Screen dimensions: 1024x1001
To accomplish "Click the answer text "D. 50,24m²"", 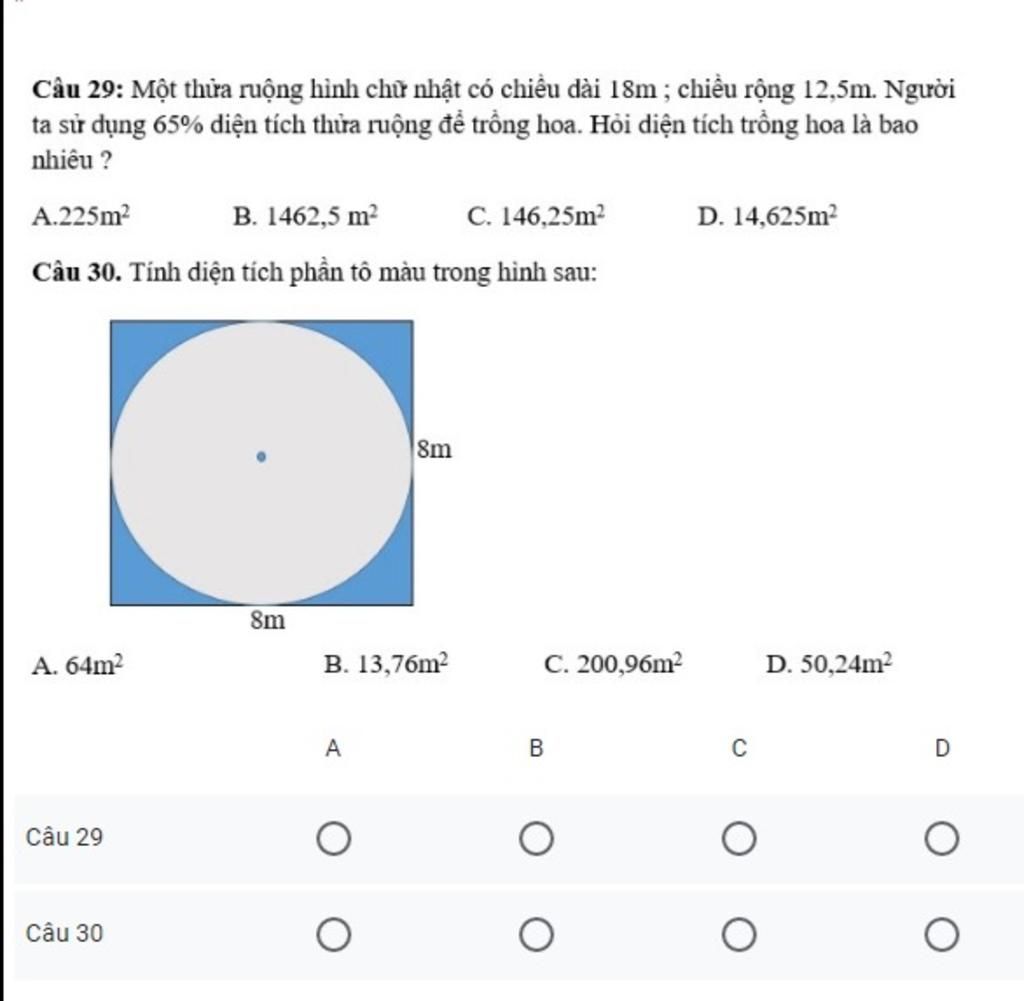I will tap(829, 664).
